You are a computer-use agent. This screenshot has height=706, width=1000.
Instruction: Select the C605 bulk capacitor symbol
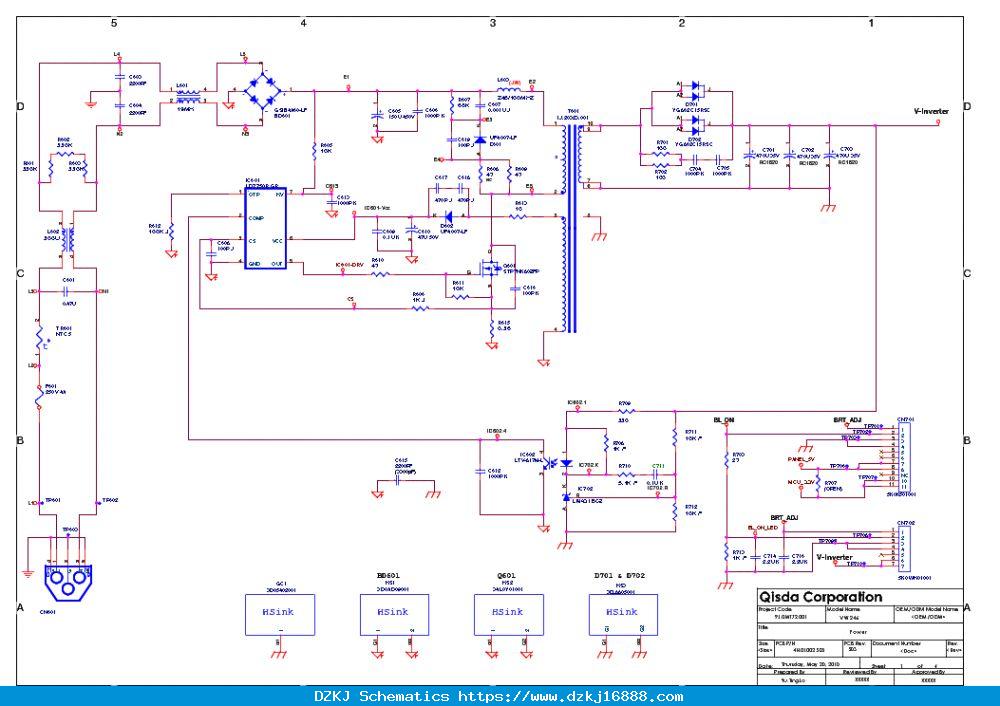point(376,116)
